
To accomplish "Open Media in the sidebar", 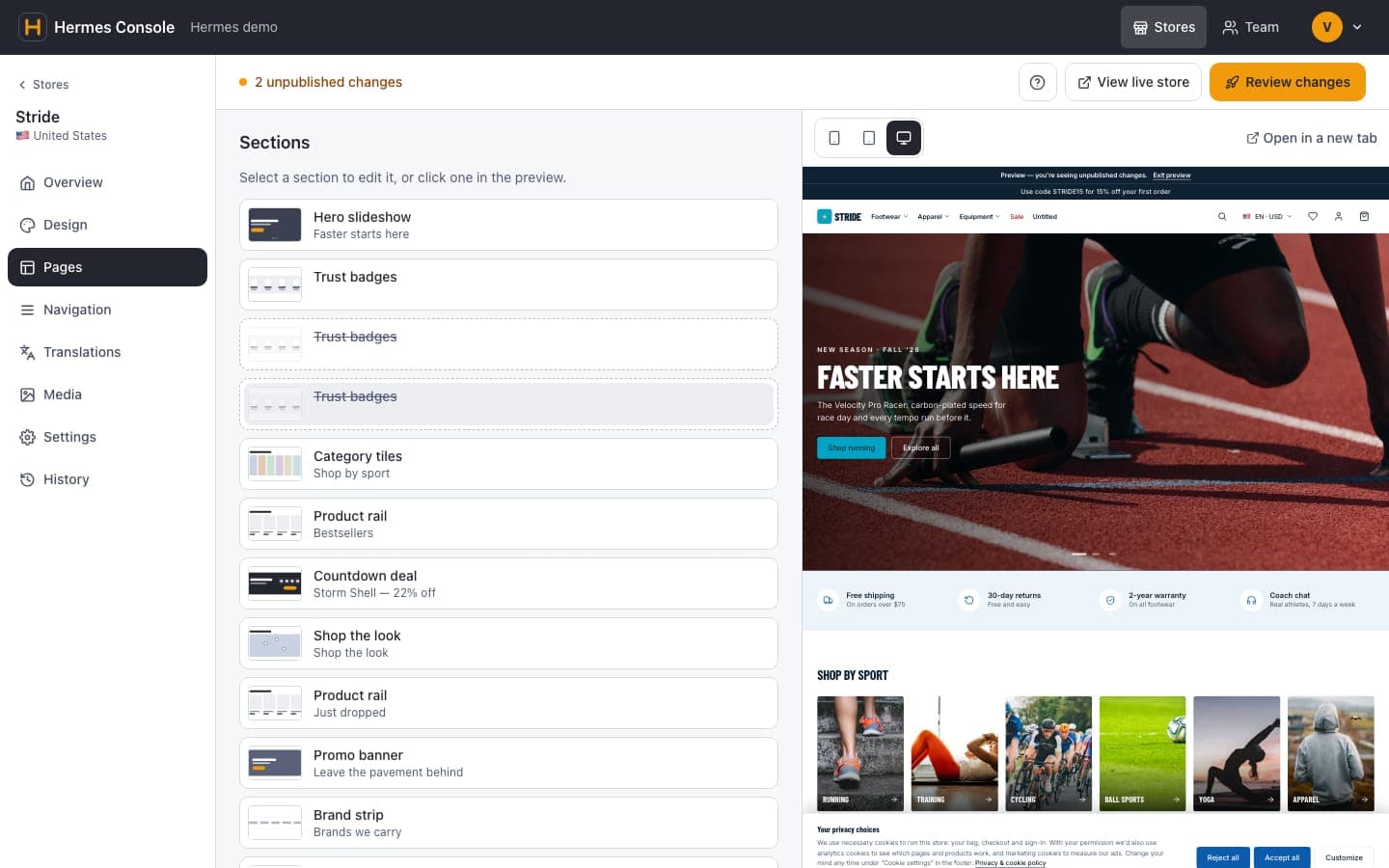I will pyautogui.click(x=107, y=394).
